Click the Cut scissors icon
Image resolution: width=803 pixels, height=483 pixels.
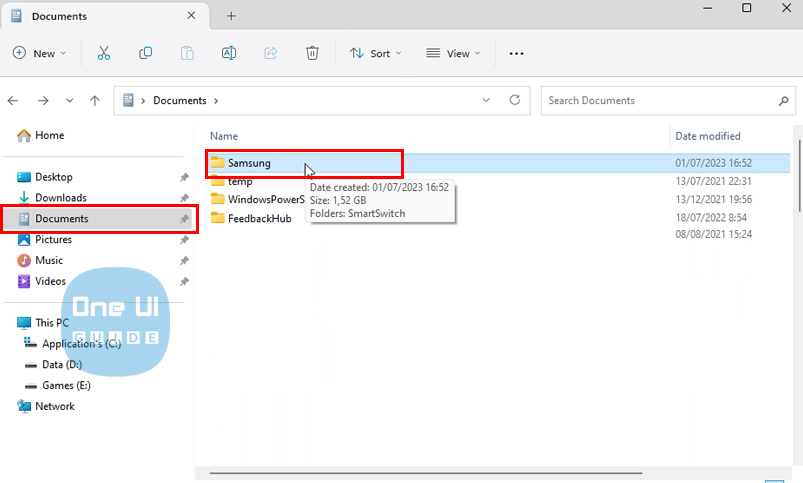(x=103, y=53)
